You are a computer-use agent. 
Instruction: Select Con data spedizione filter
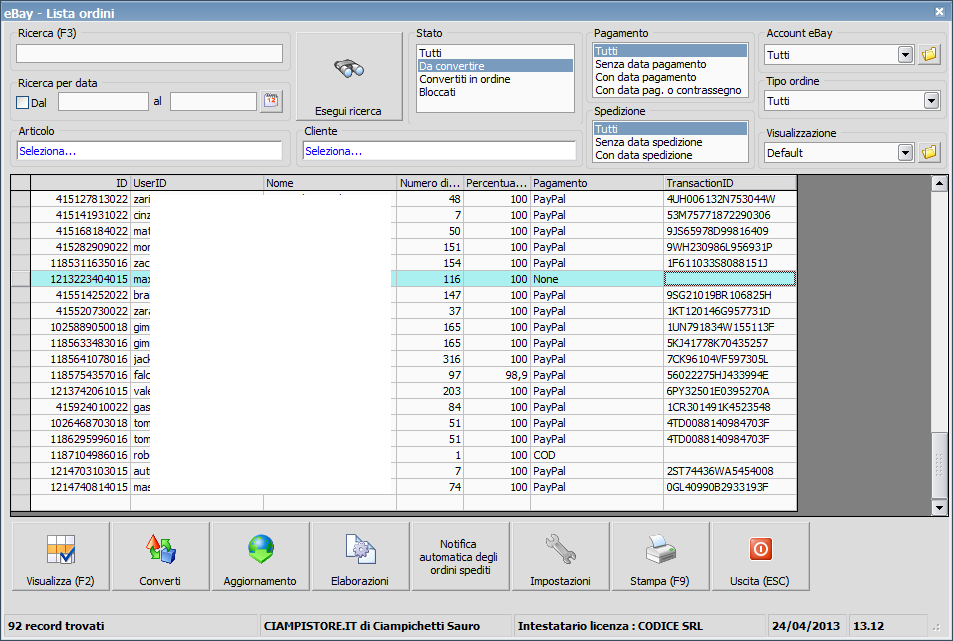[670, 155]
